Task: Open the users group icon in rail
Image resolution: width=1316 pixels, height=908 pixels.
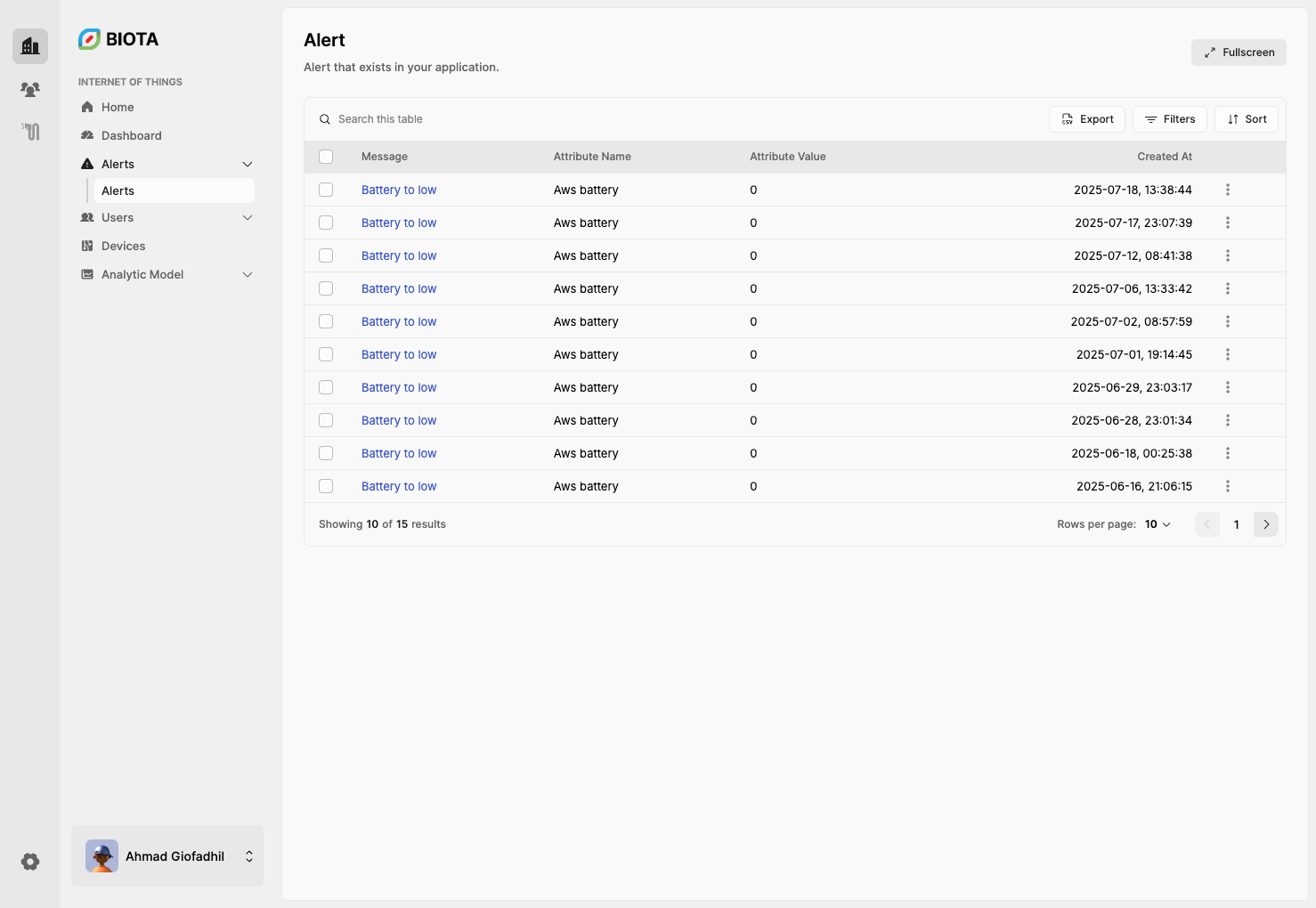Action: [x=30, y=89]
